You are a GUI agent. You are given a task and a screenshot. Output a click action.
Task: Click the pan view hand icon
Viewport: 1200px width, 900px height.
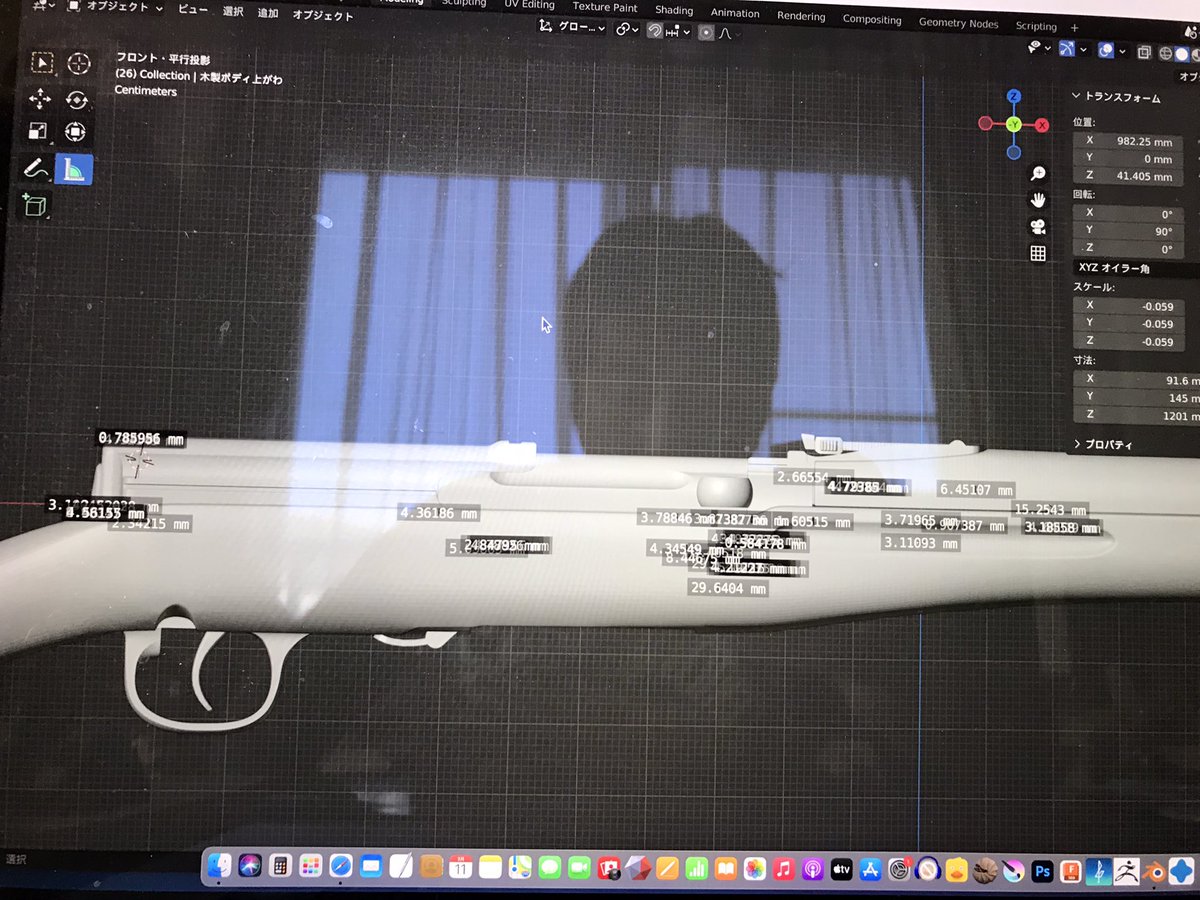tap(1038, 200)
